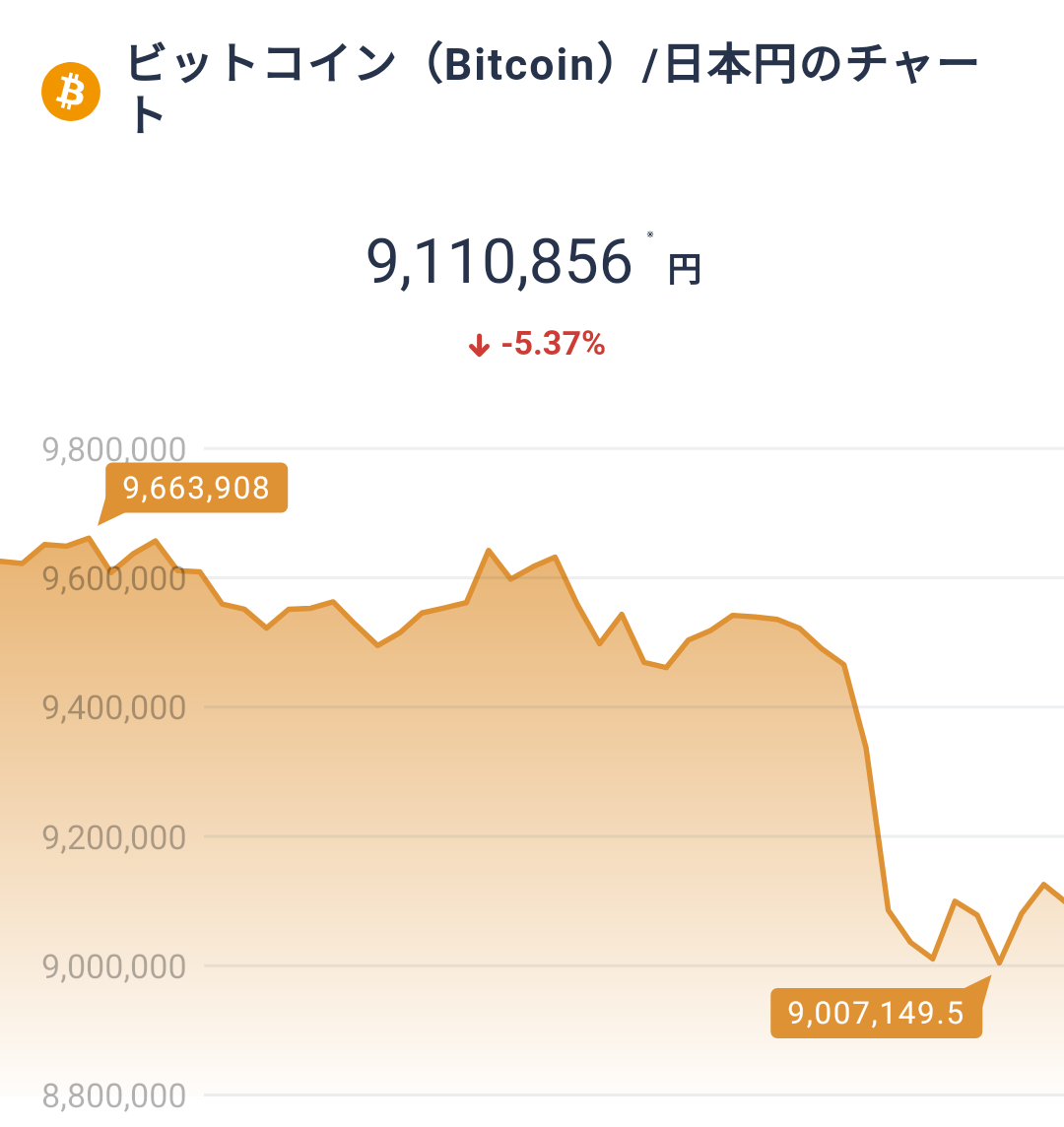Click the 9,000,000 axis label
The height and width of the screenshot is (1127, 1064).
pos(114,966)
